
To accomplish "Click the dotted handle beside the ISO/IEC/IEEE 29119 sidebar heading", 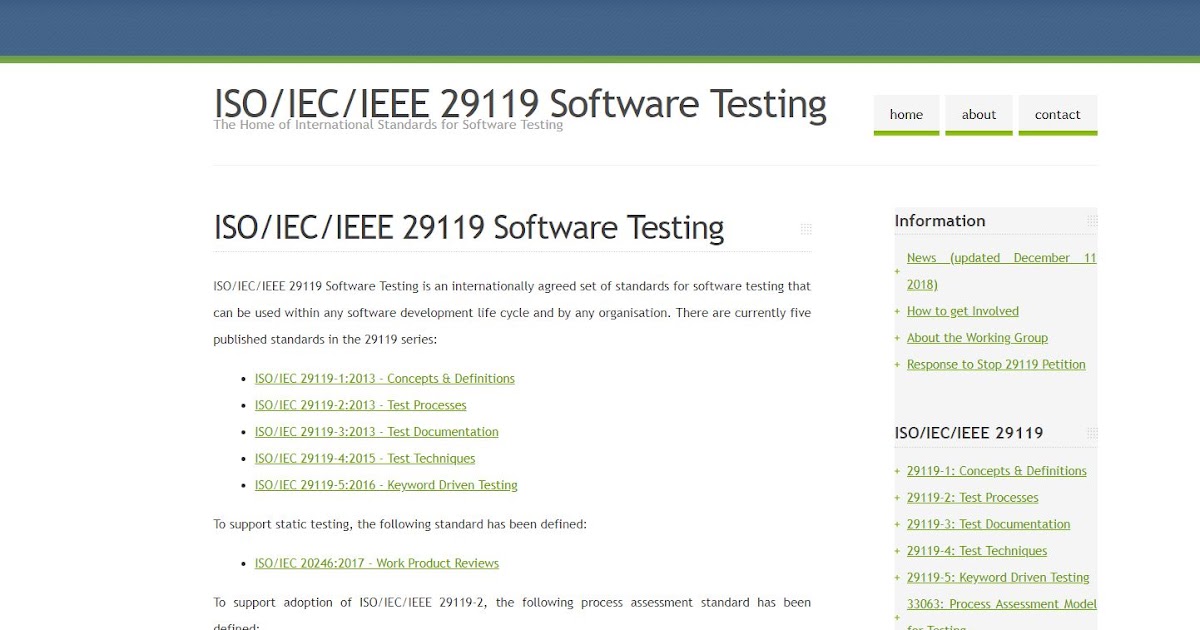I will 1090,432.
